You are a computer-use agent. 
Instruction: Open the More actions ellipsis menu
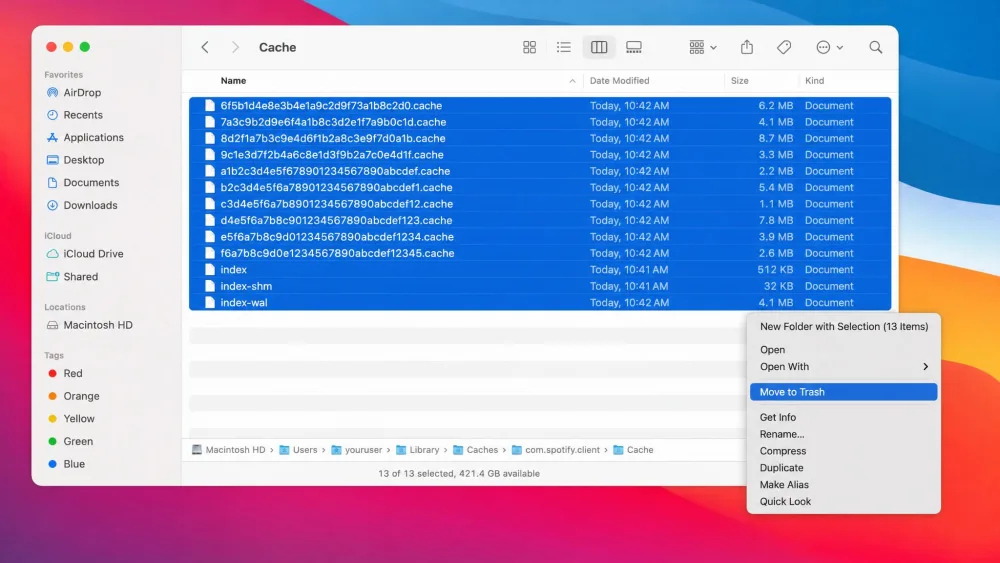830,47
